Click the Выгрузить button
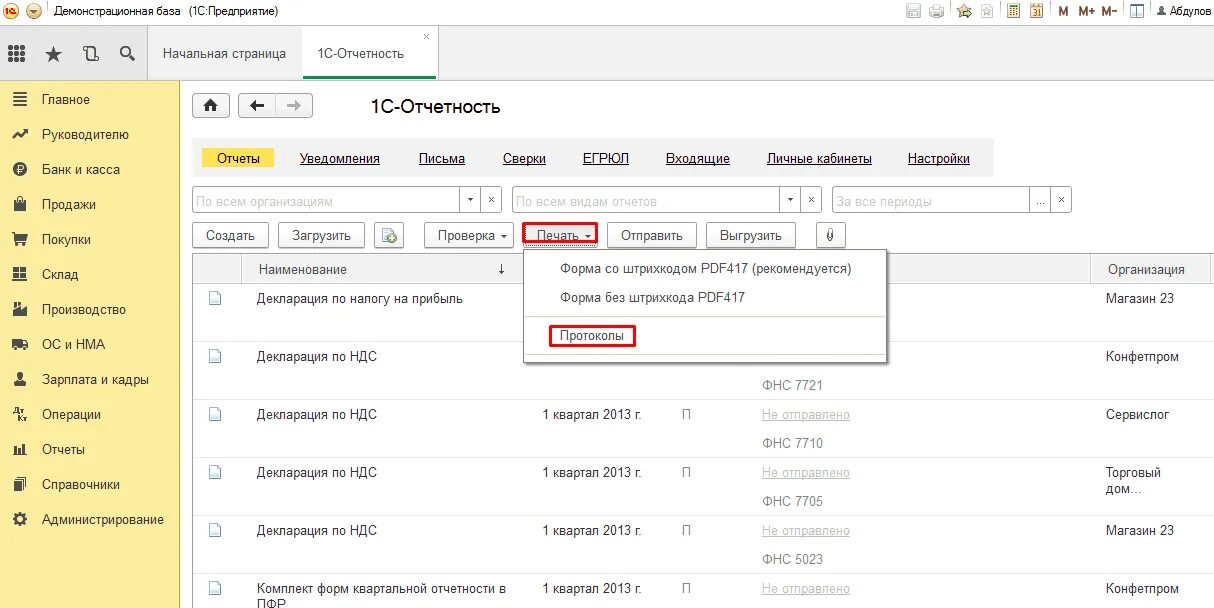The width and height of the screenshot is (1214, 608). coord(751,236)
